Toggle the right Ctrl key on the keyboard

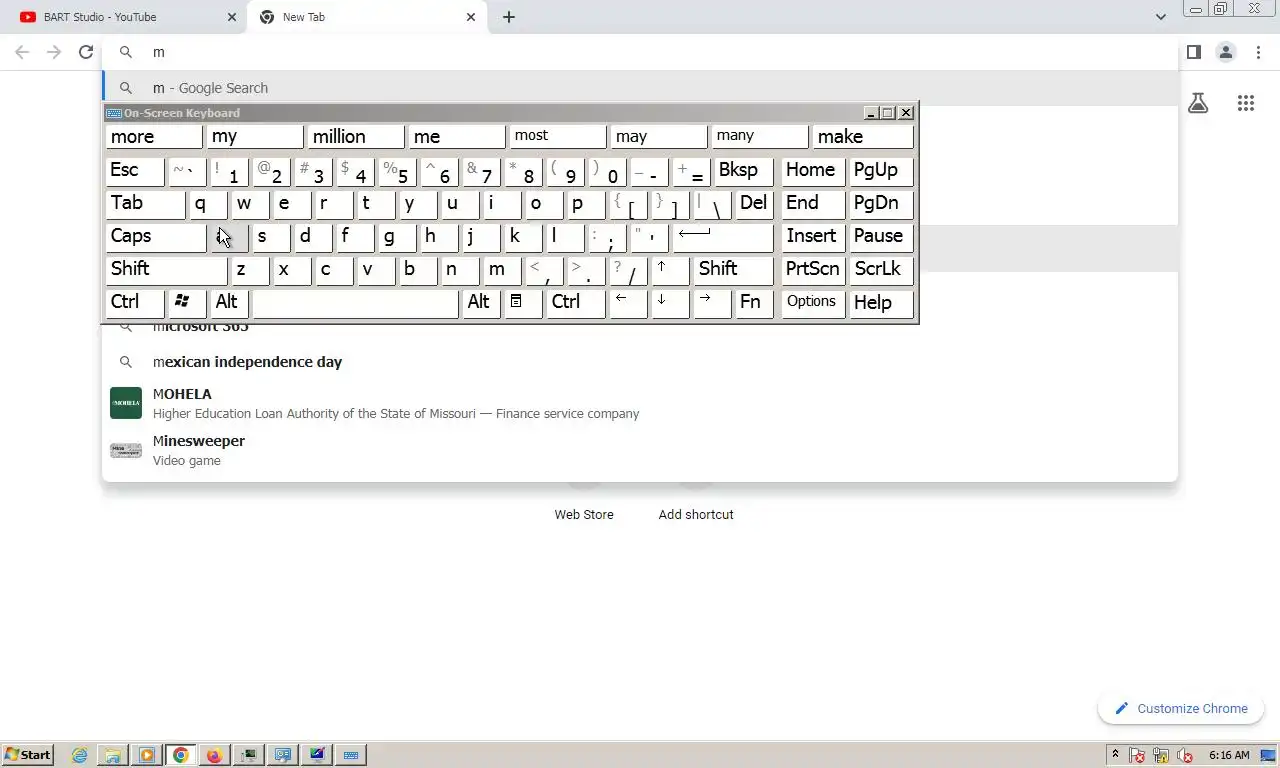pos(575,303)
